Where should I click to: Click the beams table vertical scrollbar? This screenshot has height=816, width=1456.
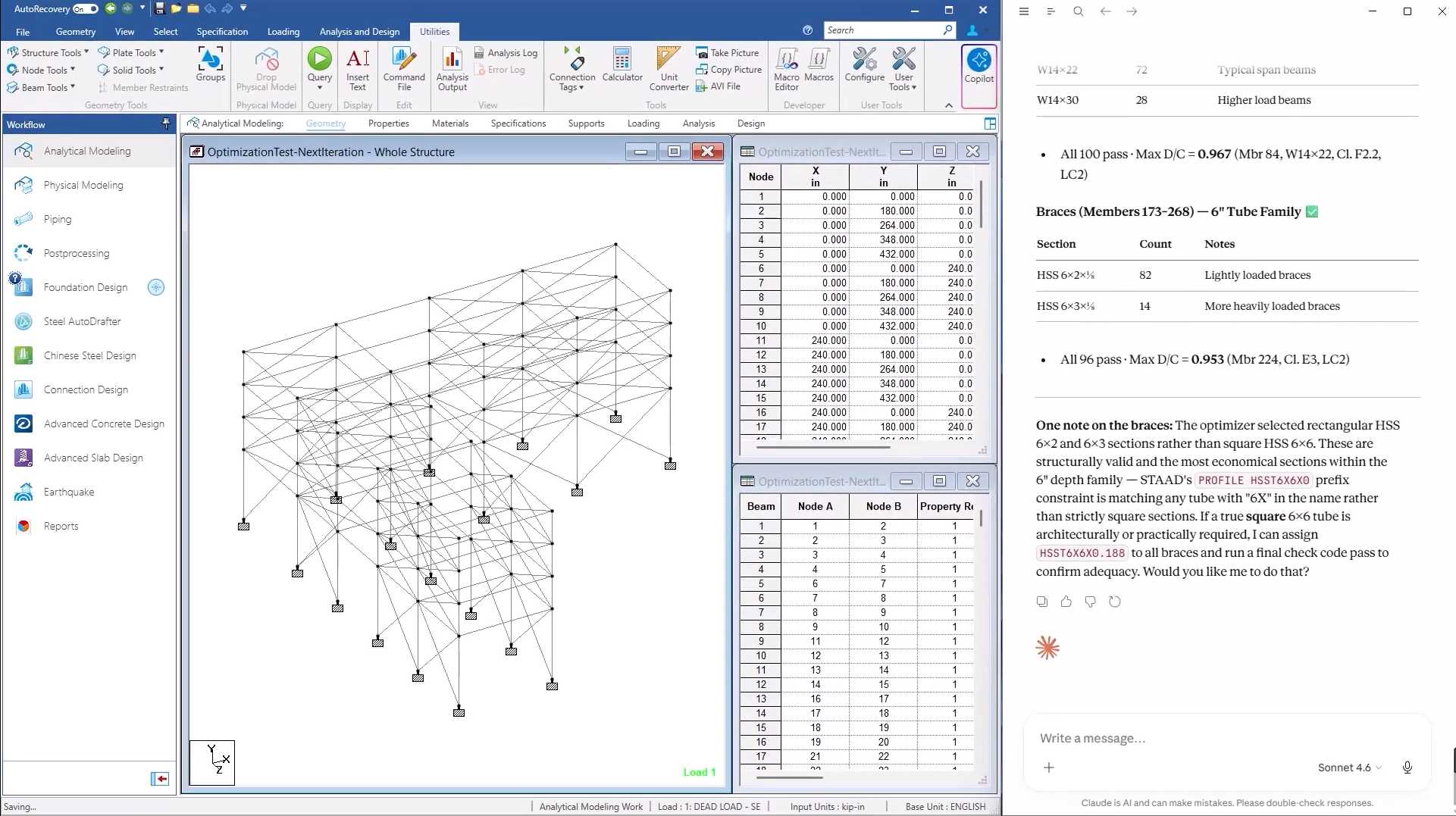[x=982, y=518]
